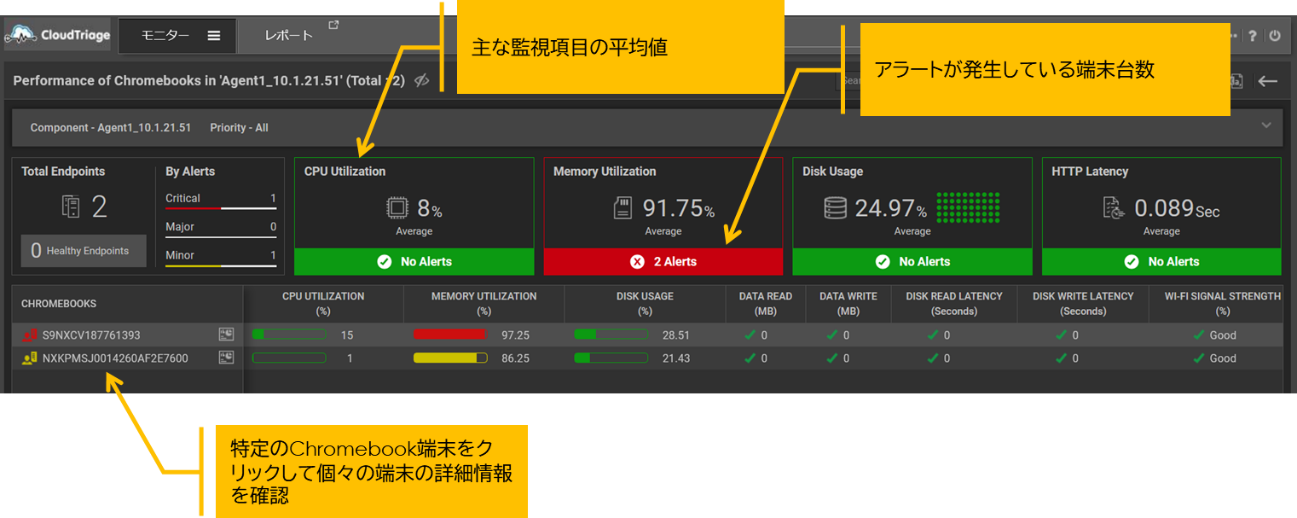The image size is (1297, 518).
Task: Go back using the left arrow icon
Action: click(1268, 81)
